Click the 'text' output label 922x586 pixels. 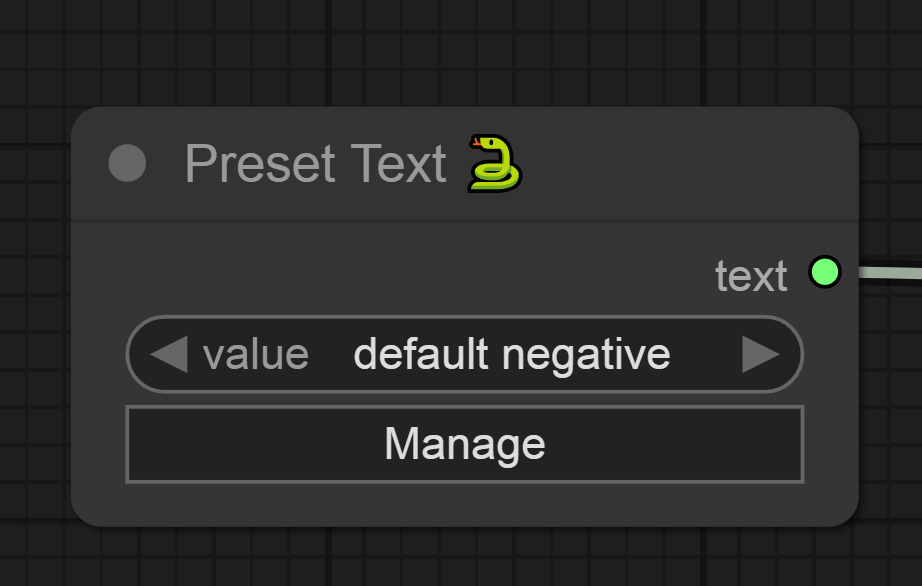(x=751, y=275)
